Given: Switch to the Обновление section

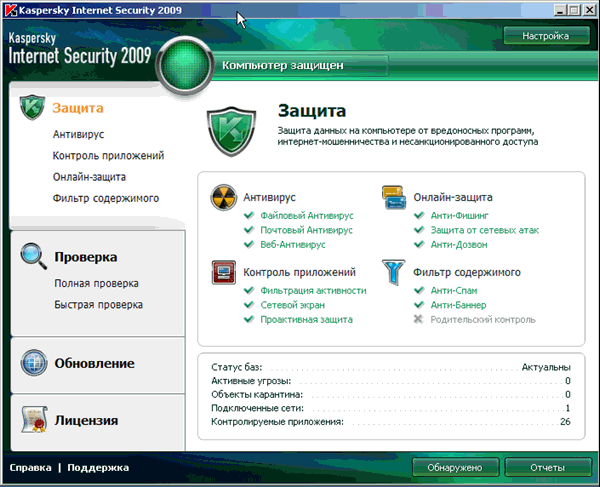Looking at the screenshot, I should 94,363.
